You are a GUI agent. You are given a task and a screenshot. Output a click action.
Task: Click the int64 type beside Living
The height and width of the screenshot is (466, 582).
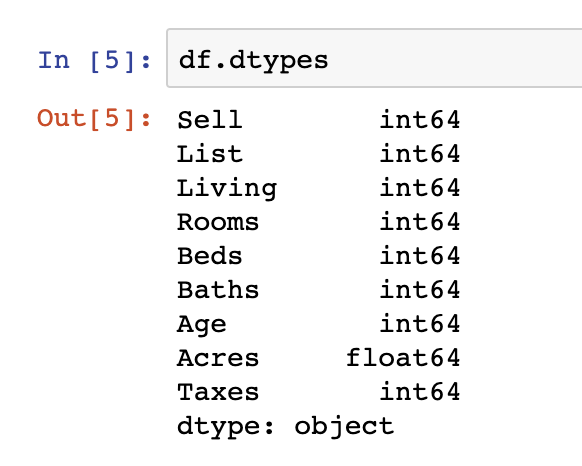(x=420, y=188)
